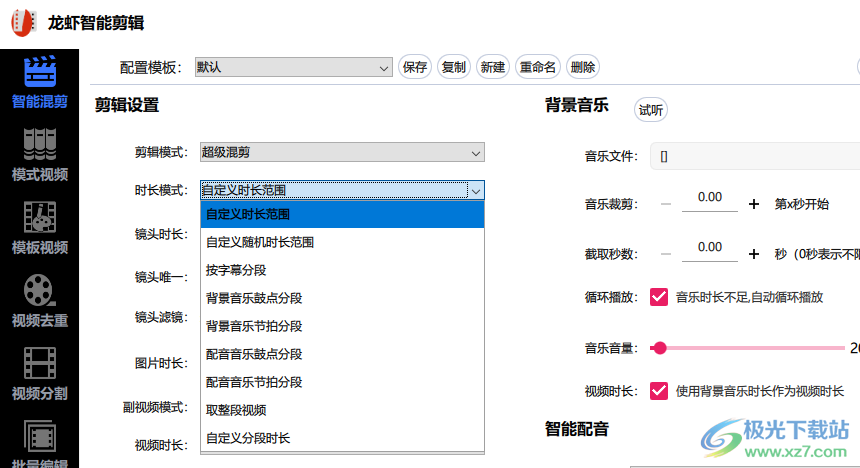Viewport: 860px width, 468px height.
Task: Select 自定义随机时长范围 option
Action: [342, 242]
